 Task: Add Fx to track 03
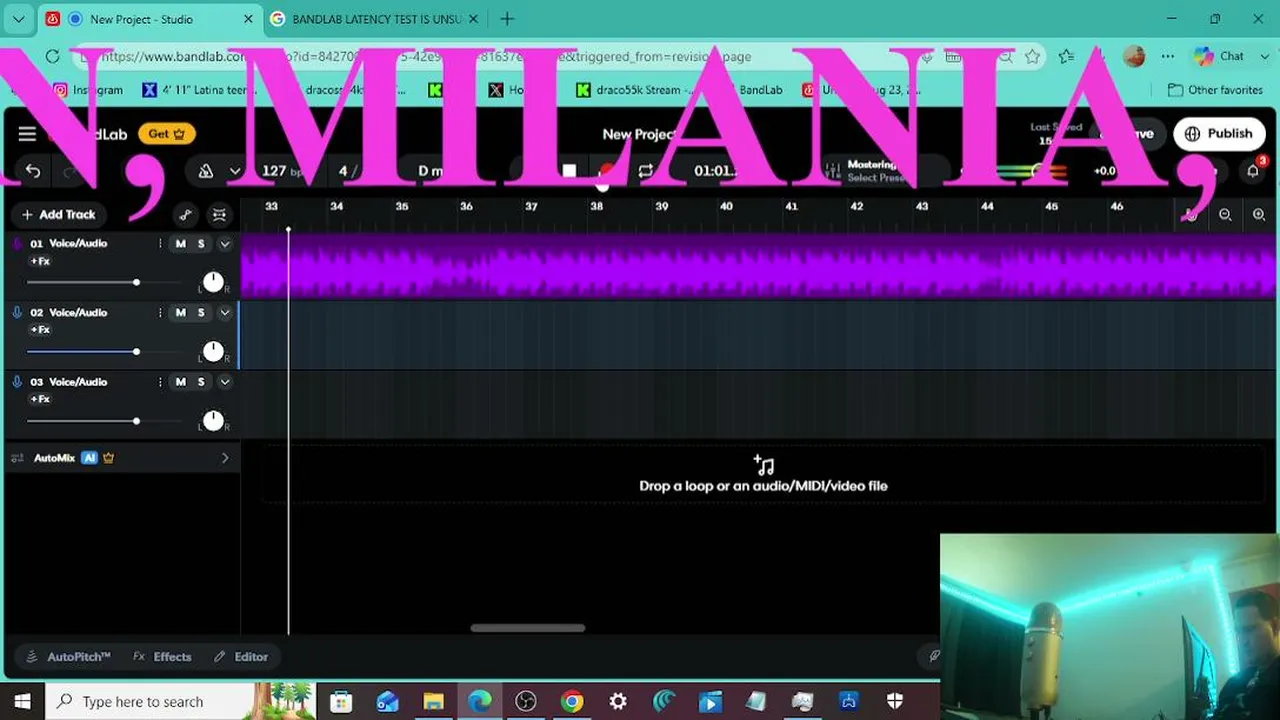pos(40,399)
